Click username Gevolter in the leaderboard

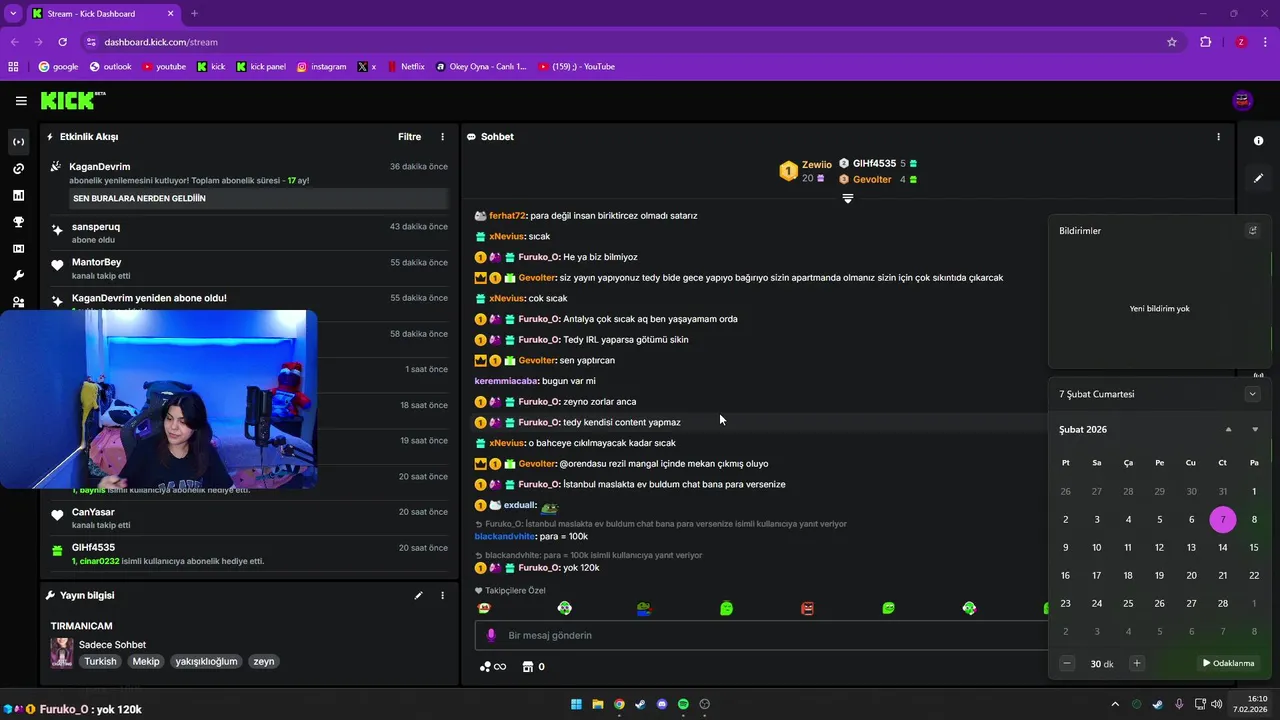tap(872, 180)
